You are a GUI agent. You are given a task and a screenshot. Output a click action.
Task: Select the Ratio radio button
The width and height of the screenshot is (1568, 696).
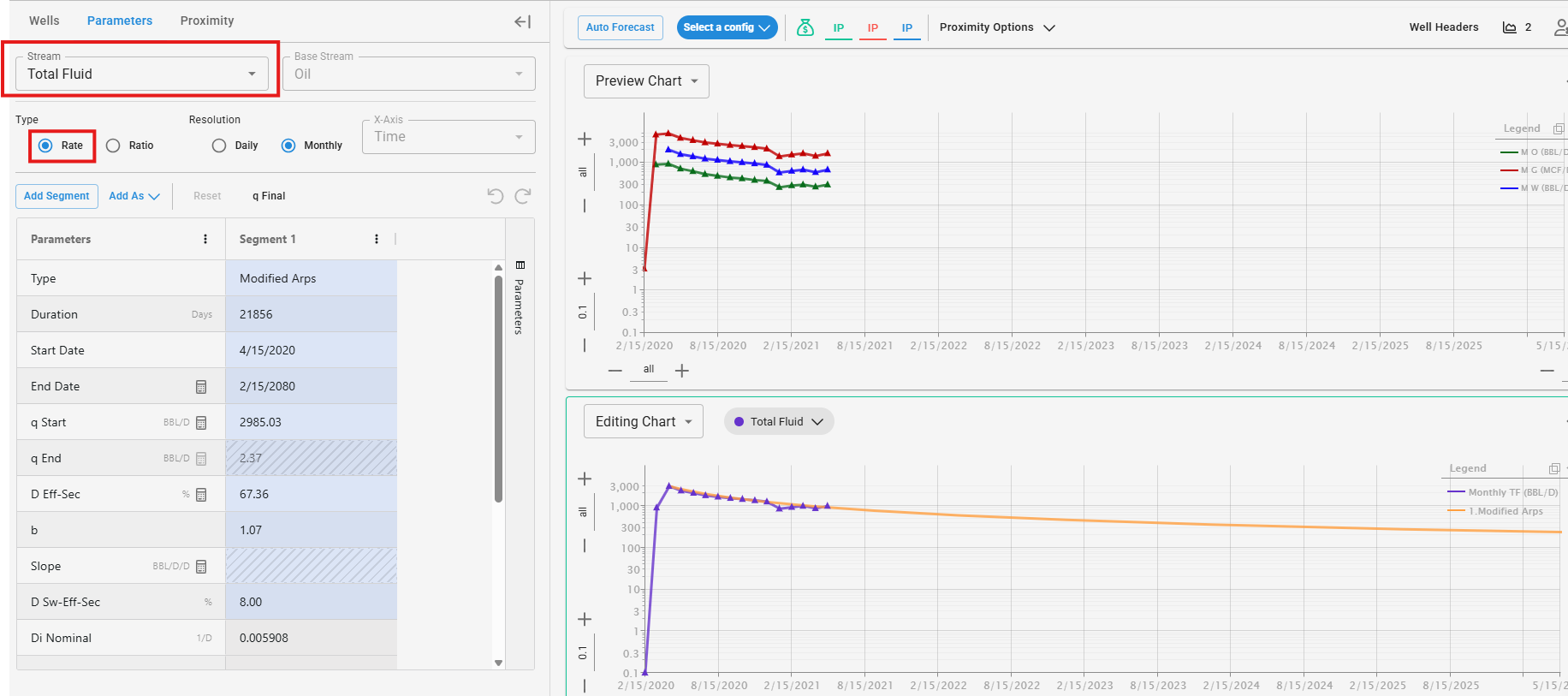coord(113,146)
